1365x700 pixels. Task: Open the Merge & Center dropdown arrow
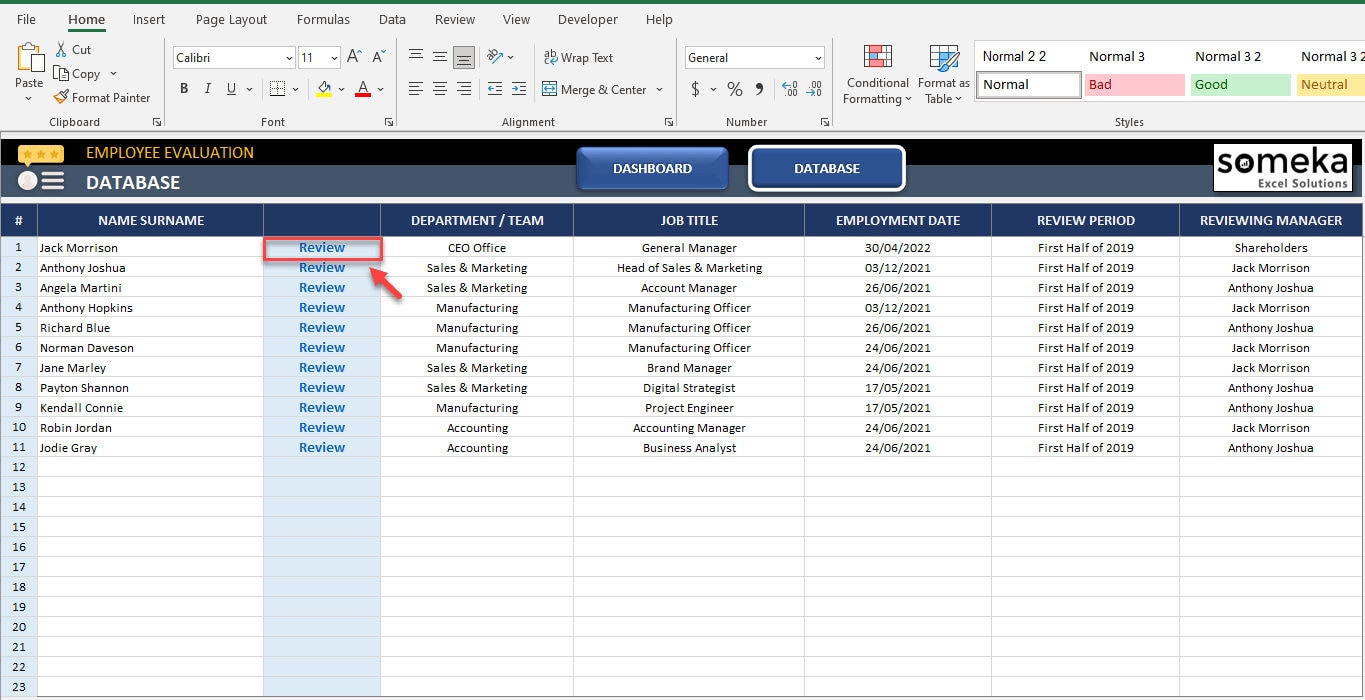tap(660, 89)
